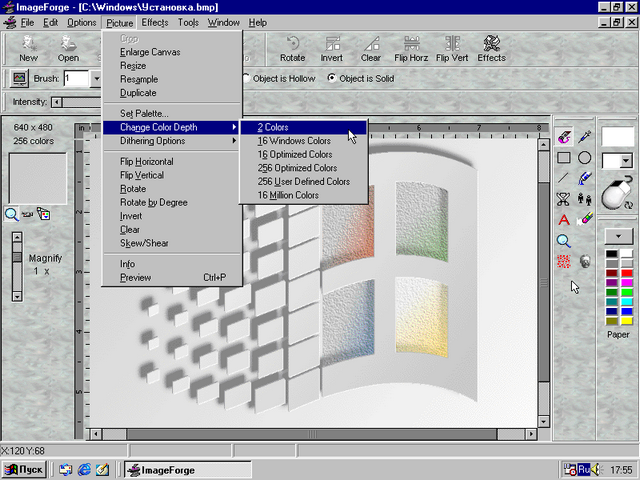Open the dropdown above the Paper palette

[x=618, y=236]
